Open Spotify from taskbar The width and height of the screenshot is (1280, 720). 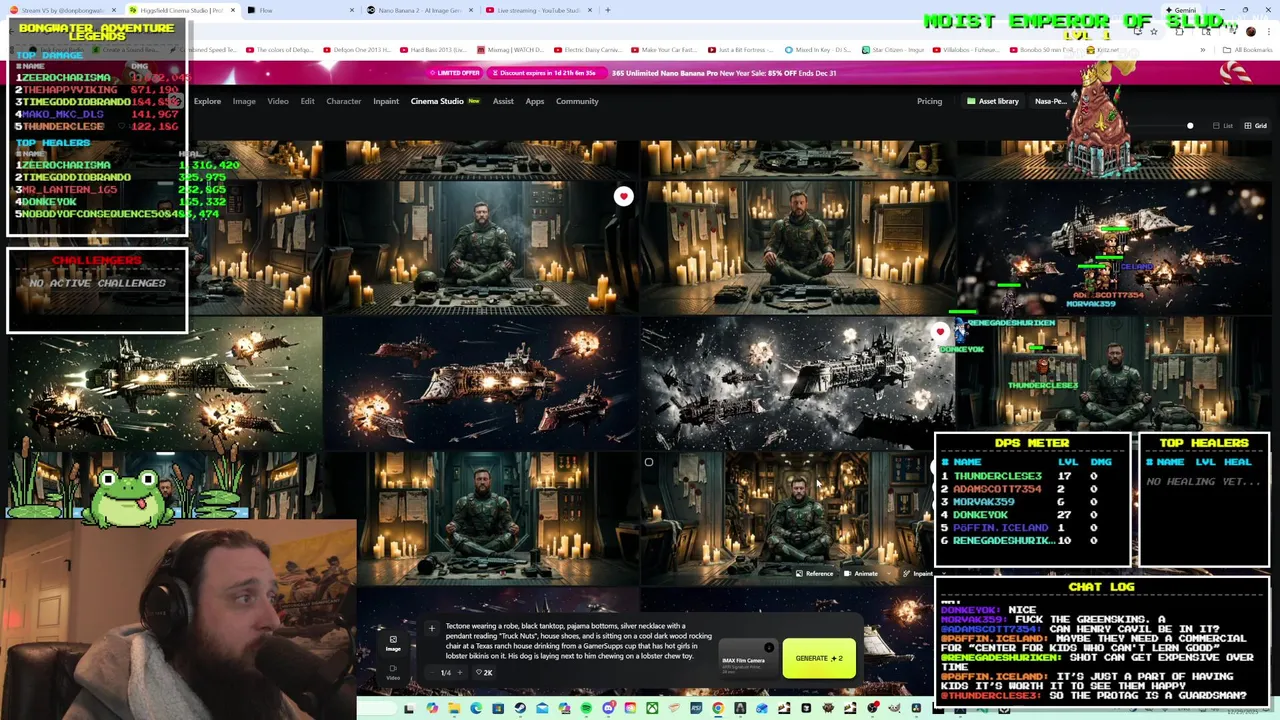586,709
